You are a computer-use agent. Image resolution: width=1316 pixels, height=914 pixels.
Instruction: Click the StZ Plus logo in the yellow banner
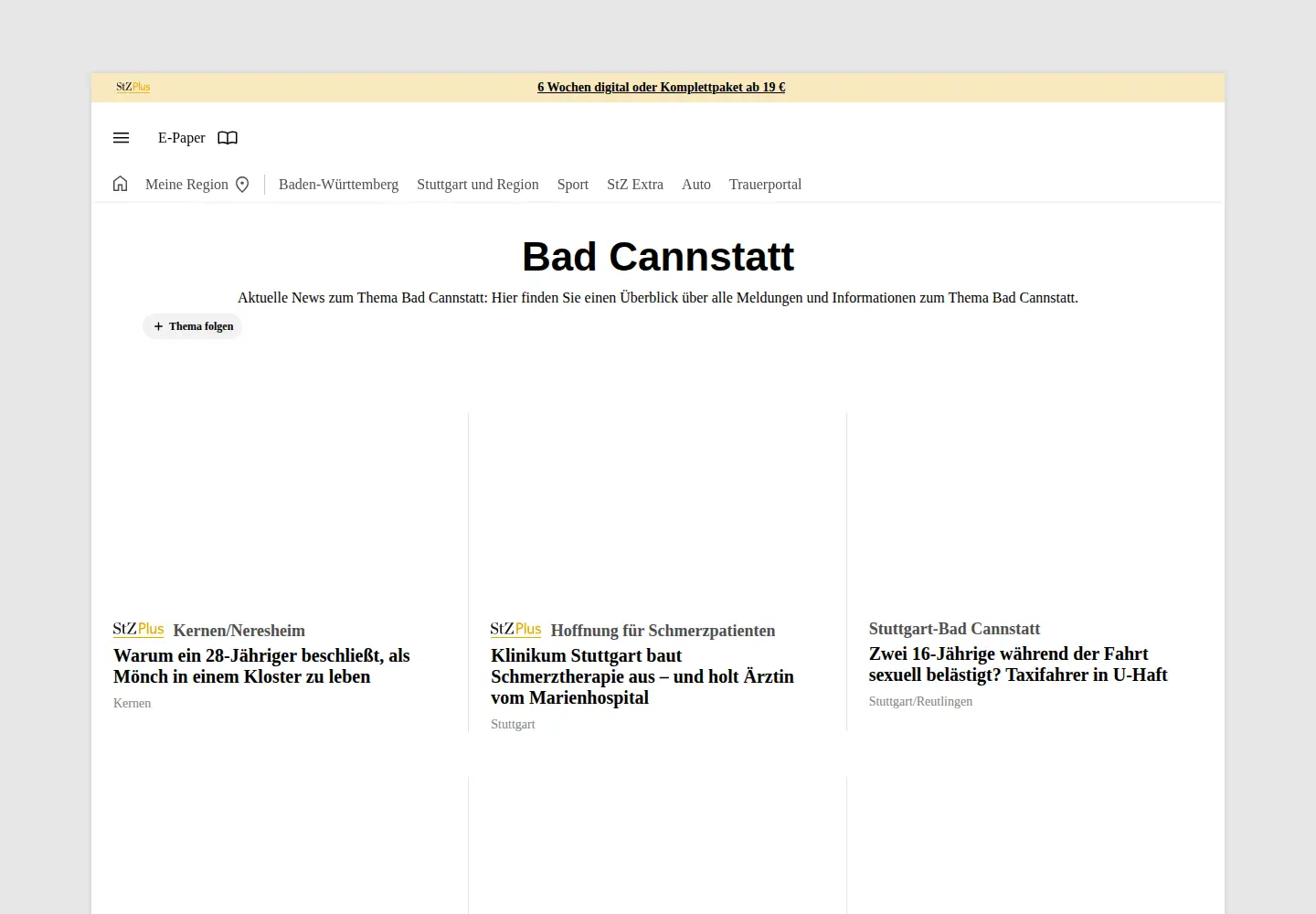click(x=133, y=88)
